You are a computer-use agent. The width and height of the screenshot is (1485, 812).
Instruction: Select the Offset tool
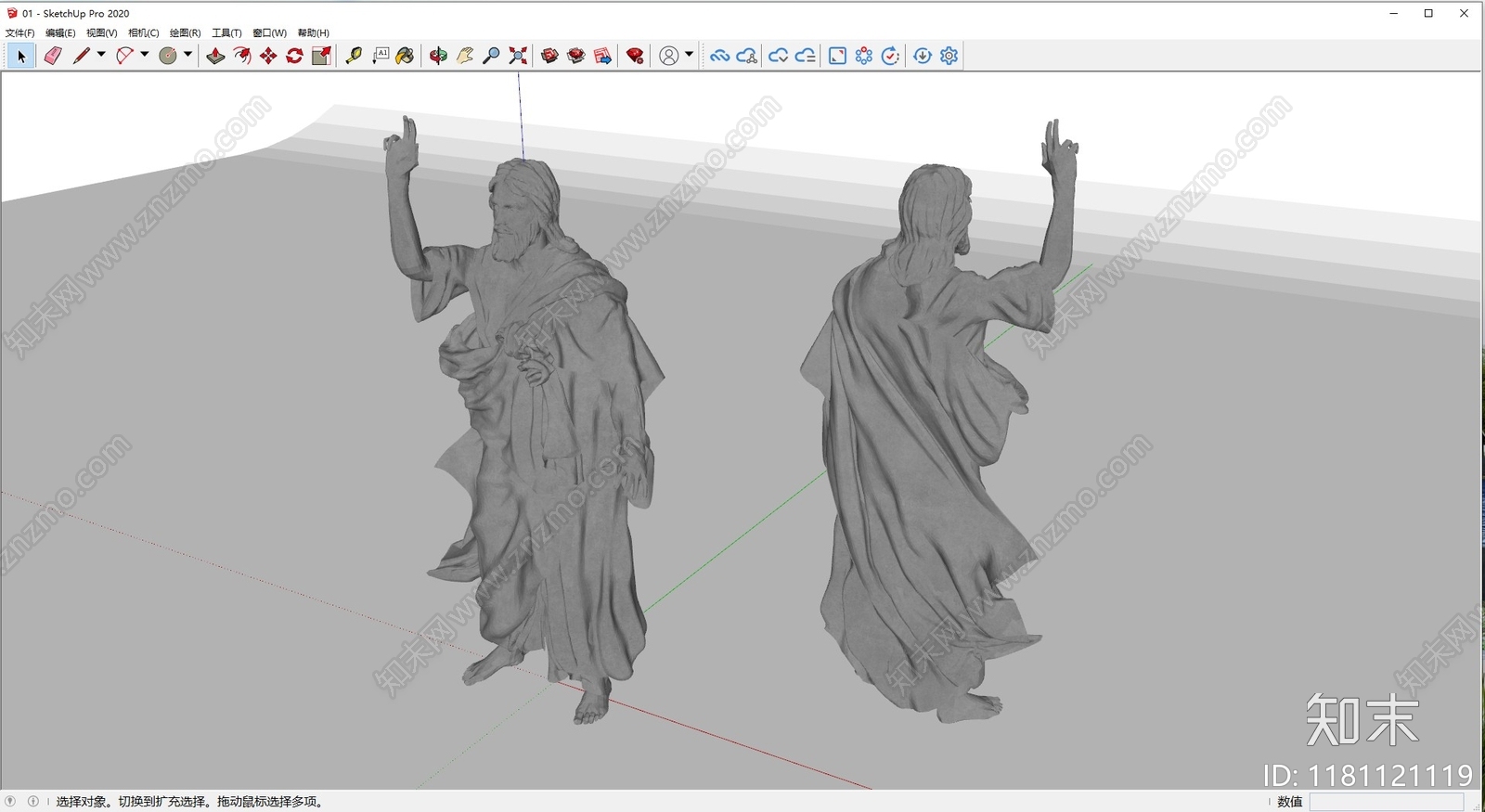click(x=242, y=56)
